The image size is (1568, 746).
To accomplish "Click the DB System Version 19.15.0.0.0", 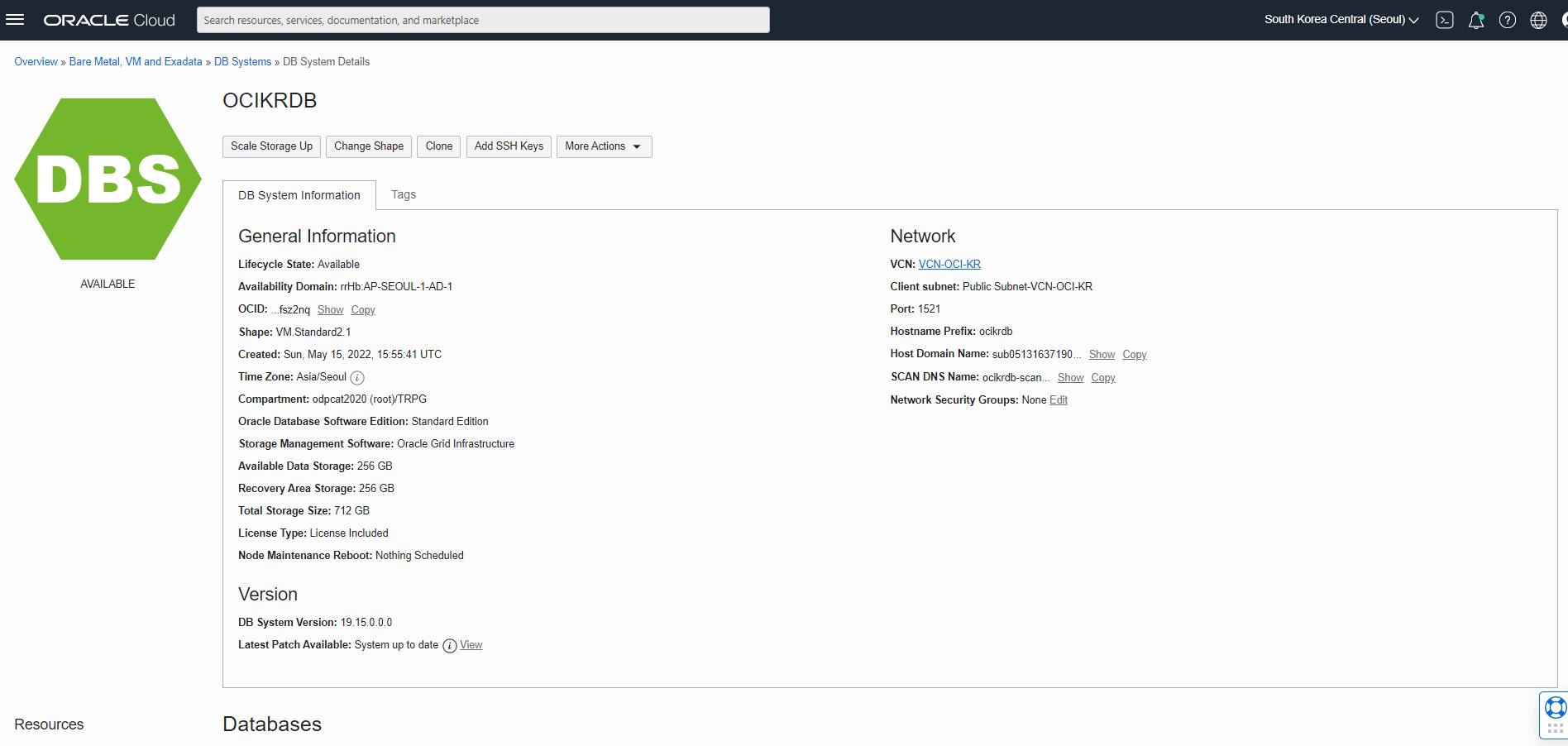I will (x=366, y=623).
